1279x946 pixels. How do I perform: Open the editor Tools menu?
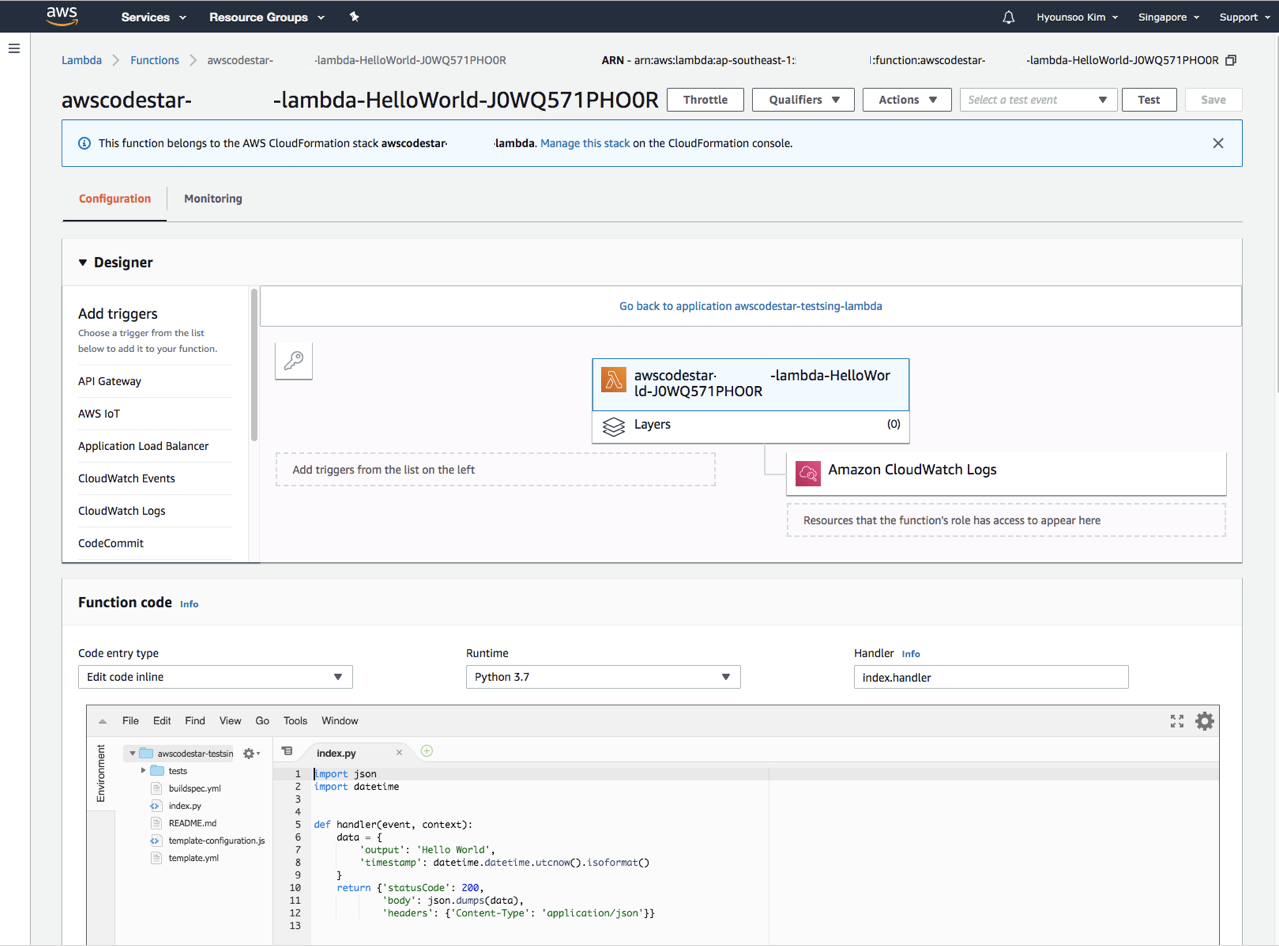[x=295, y=721]
